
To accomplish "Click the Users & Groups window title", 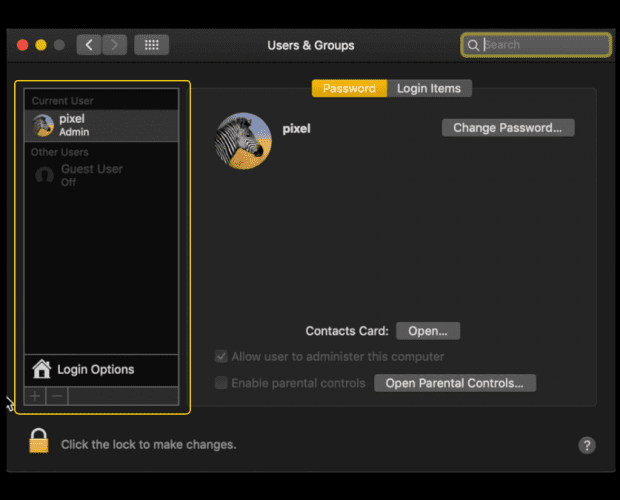I will point(311,45).
